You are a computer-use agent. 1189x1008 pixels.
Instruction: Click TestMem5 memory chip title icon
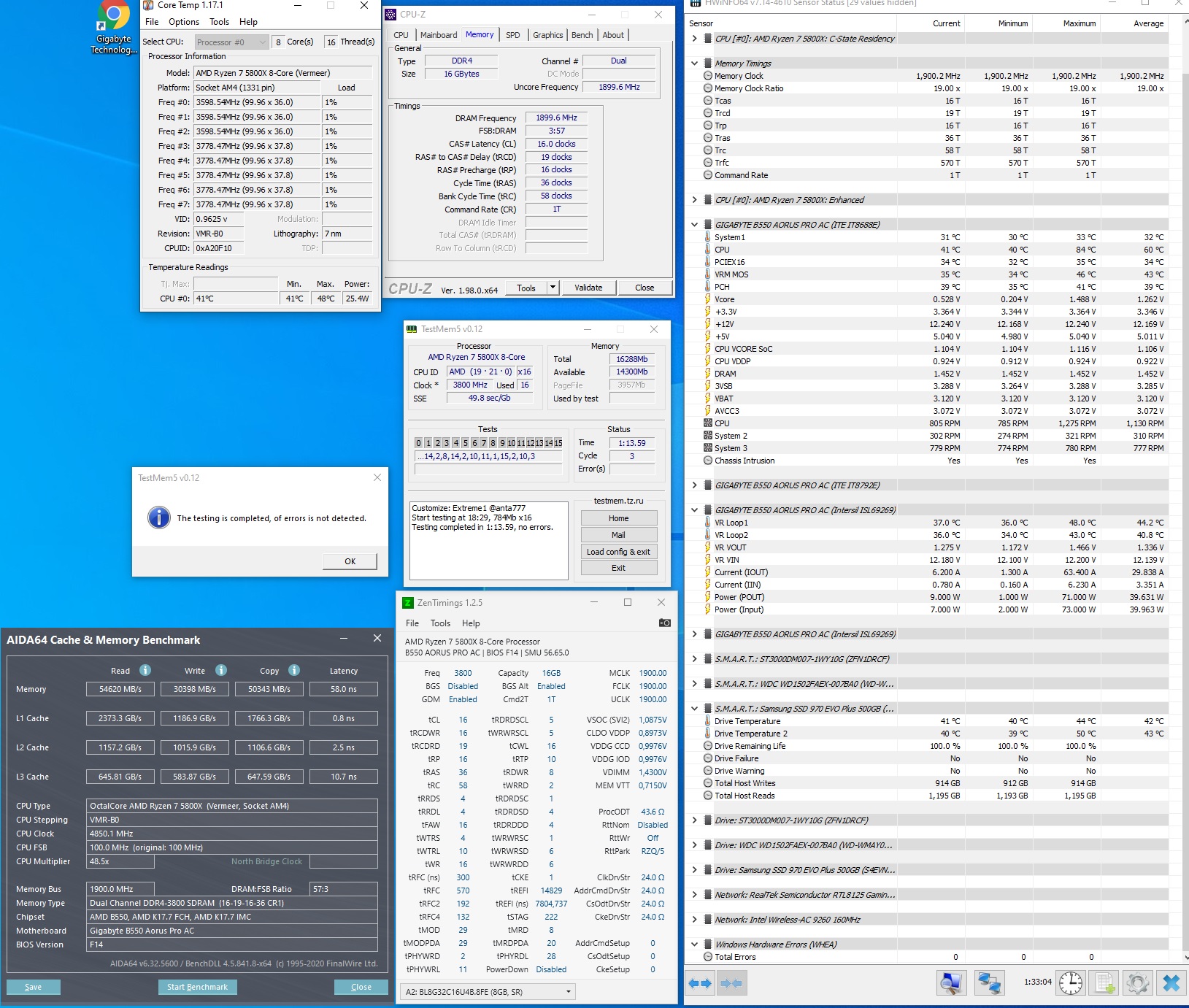point(412,329)
